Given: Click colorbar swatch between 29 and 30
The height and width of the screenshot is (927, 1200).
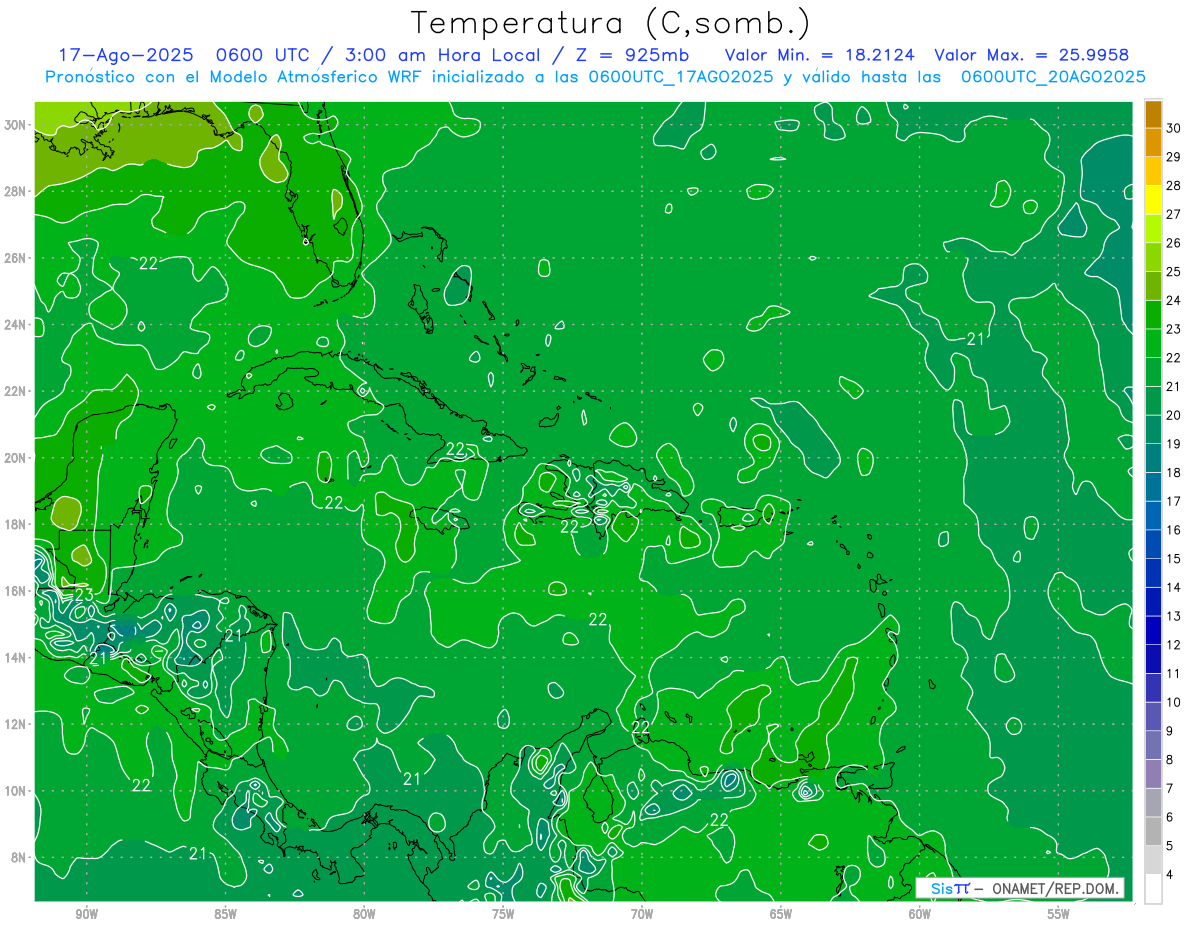Looking at the screenshot, I should click(1153, 142).
